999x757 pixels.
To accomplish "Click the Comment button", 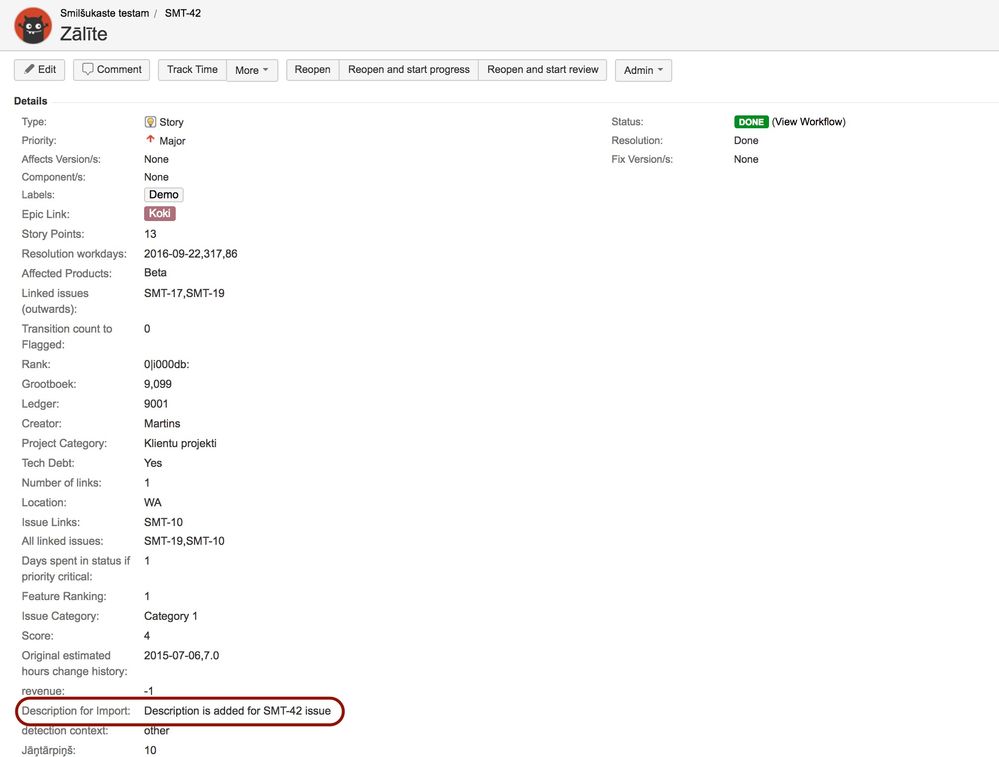I will click(111, 69).
